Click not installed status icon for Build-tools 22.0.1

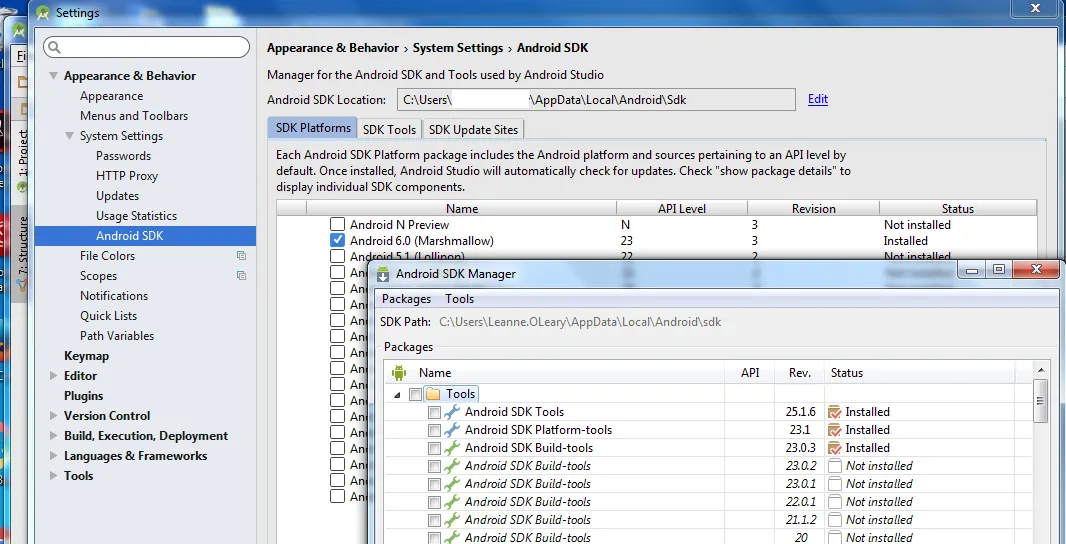[835, 502]
